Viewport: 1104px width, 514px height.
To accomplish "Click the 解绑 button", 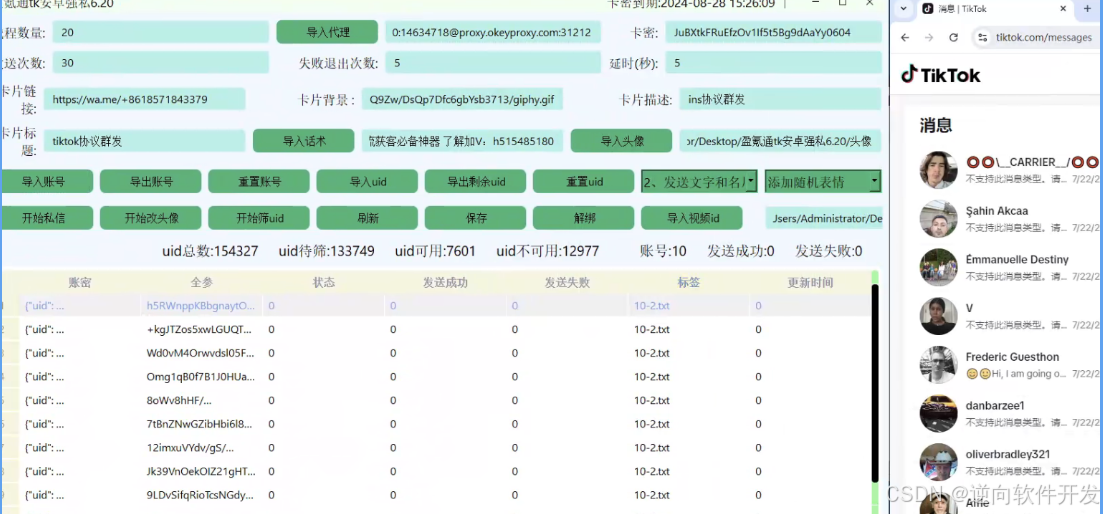I will (x=584, y=218).
